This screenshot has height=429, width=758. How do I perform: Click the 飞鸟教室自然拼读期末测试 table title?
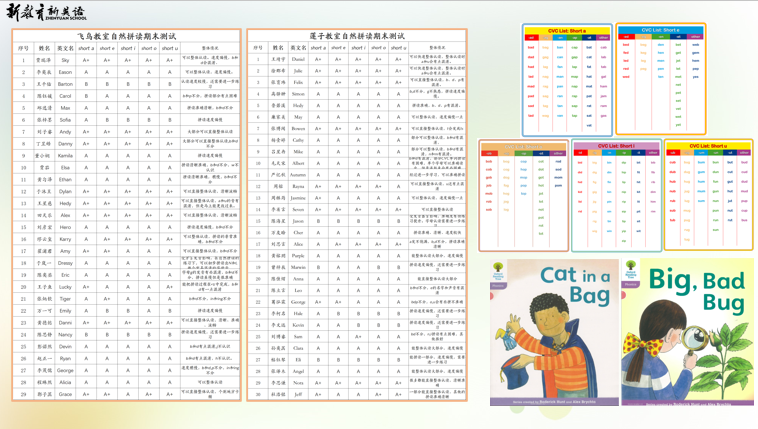click(126, 36)
